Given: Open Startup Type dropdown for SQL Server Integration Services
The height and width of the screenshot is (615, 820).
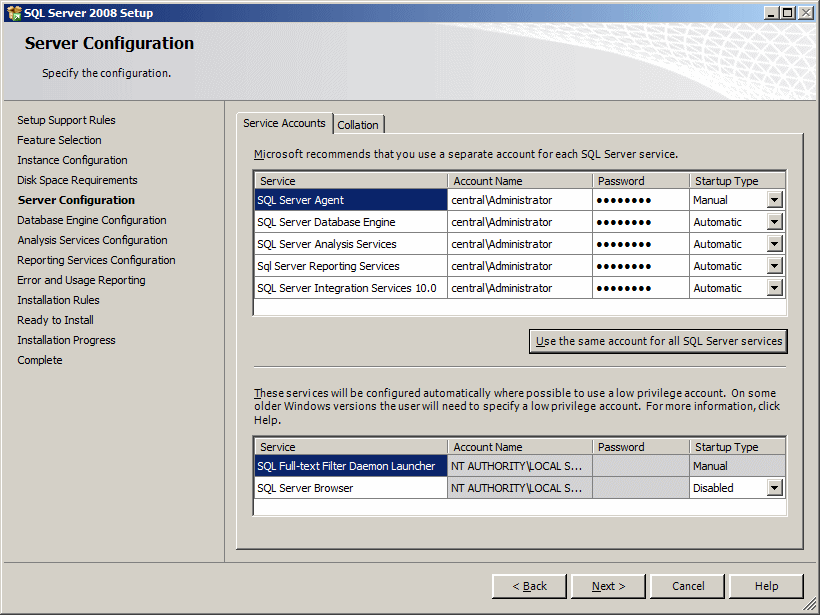Looking at the screenshot, I should click(x=775, y=288).
